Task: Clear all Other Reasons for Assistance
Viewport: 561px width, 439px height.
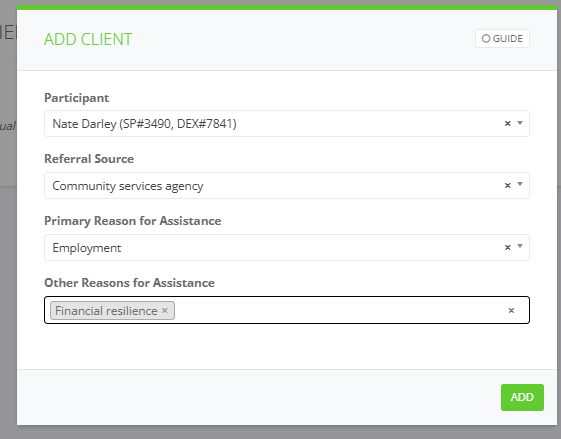Action: coord(511,310)
